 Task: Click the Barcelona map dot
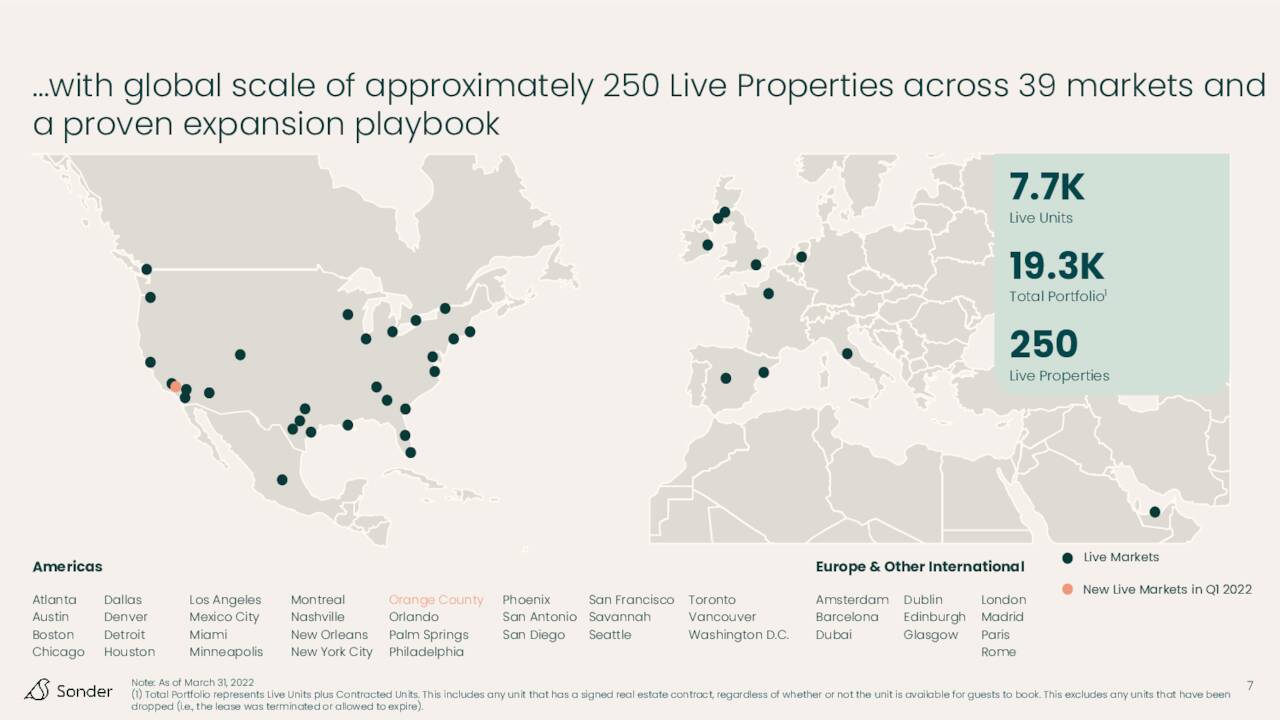(x=763, y=372)
